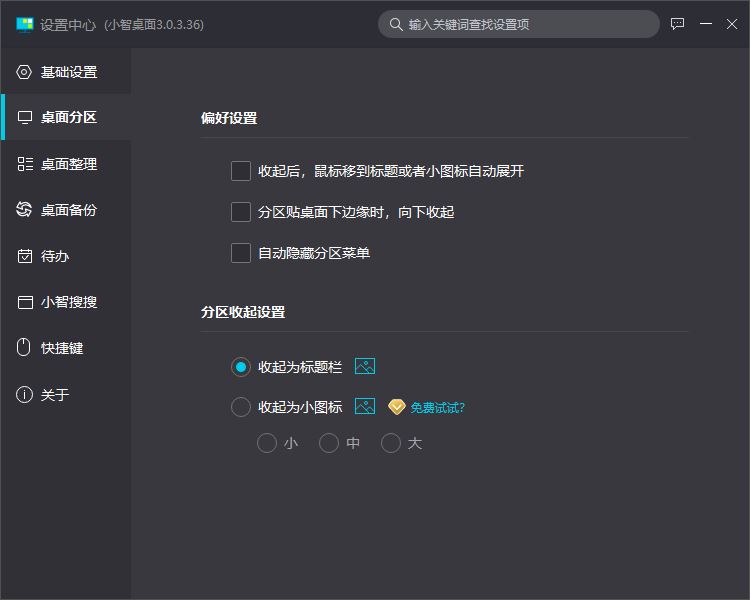Open 快捷键 settings
Screen dimensions: 750x600
click(x=66, y=348)
